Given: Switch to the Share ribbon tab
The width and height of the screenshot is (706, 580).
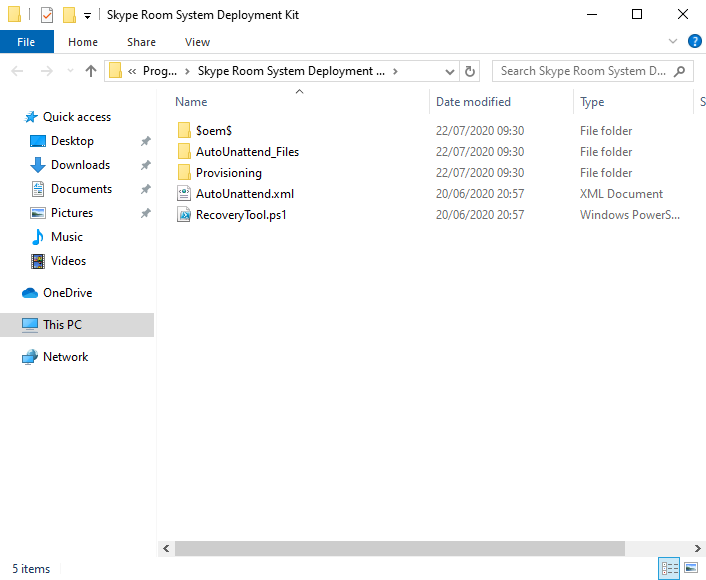Looking at the screenshot, I should click(x=141, y=42).
